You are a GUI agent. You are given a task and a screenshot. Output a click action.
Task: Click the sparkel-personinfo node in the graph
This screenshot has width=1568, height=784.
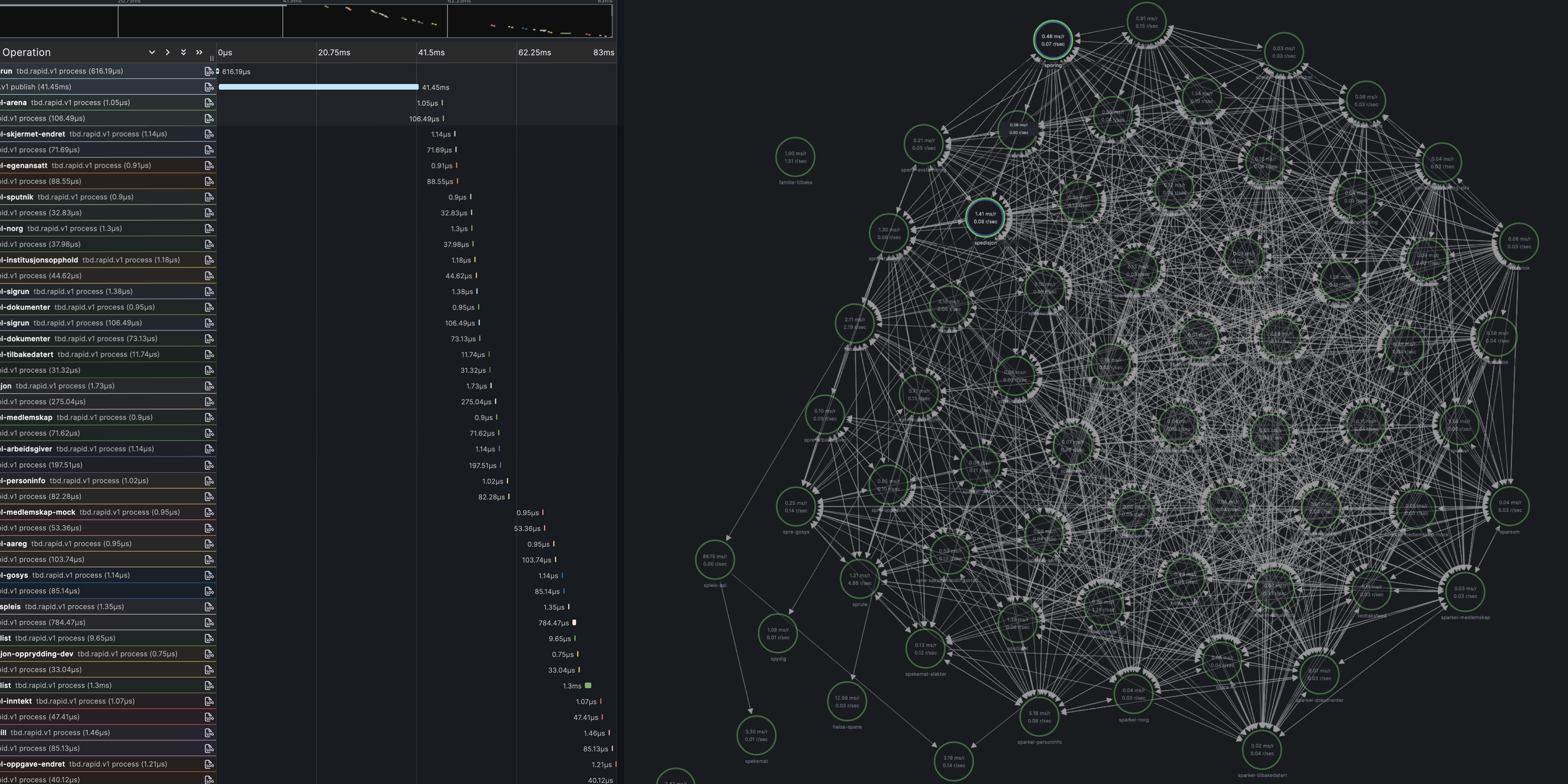(1039, 717)
